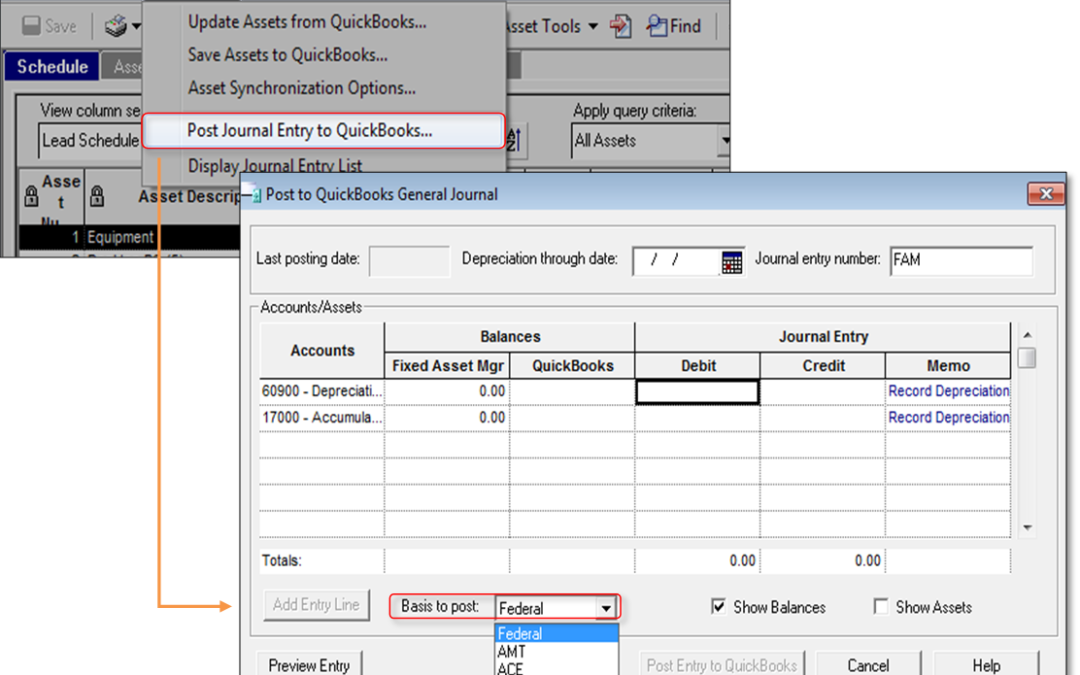The height and width of the screenshot is (675, 1080).
Task: Choose Save Assets to QuickBooks menu item
Action: pyautogui.click(x=288, y=55)
